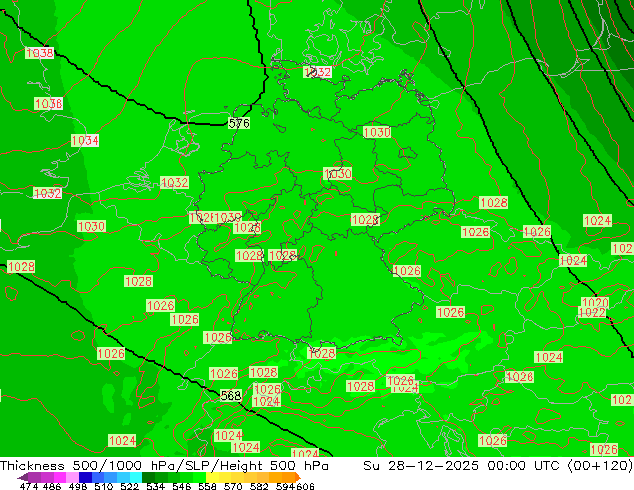Select the bright cyan legend color swatch

pos(136,477)
